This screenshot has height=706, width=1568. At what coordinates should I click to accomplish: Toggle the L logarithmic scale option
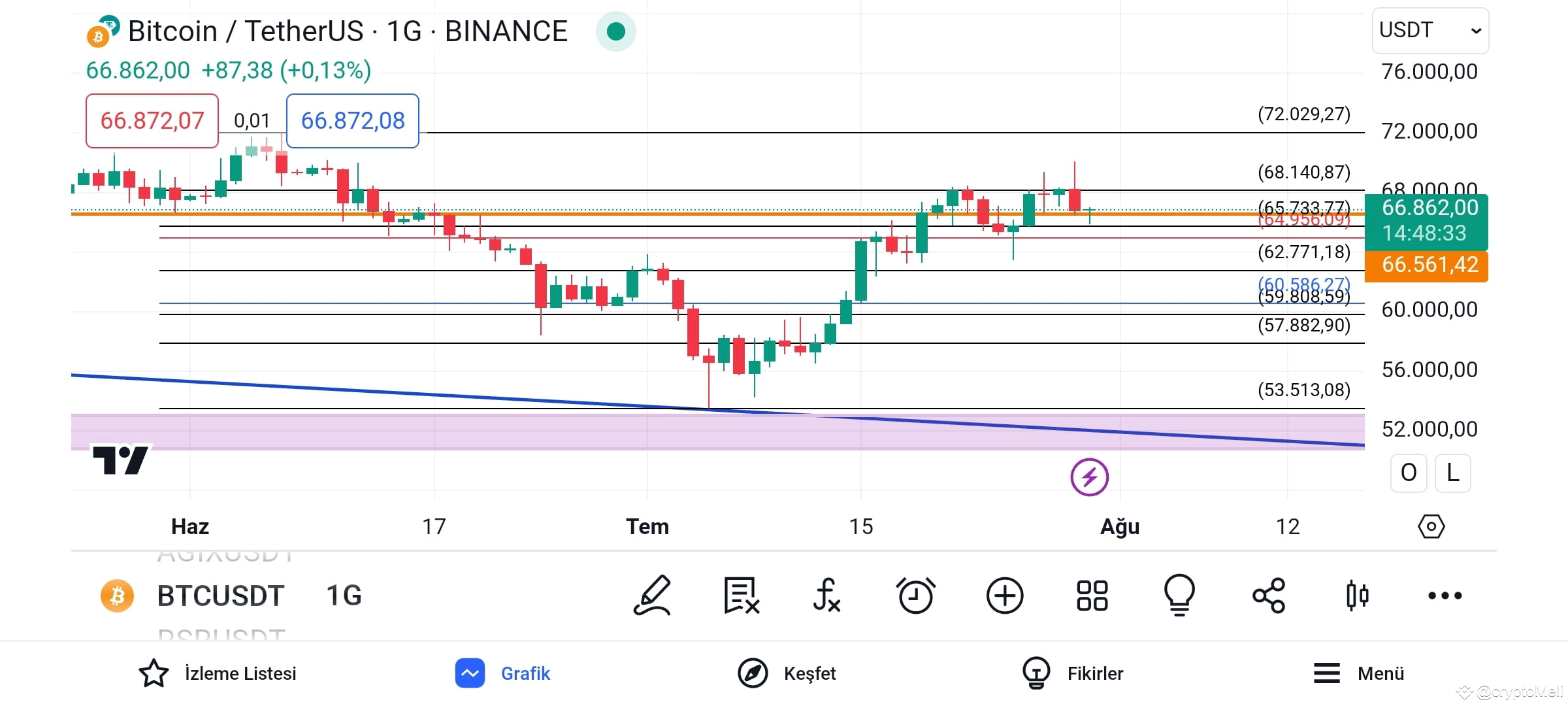pyautogui.click(x=1453, y=473)
